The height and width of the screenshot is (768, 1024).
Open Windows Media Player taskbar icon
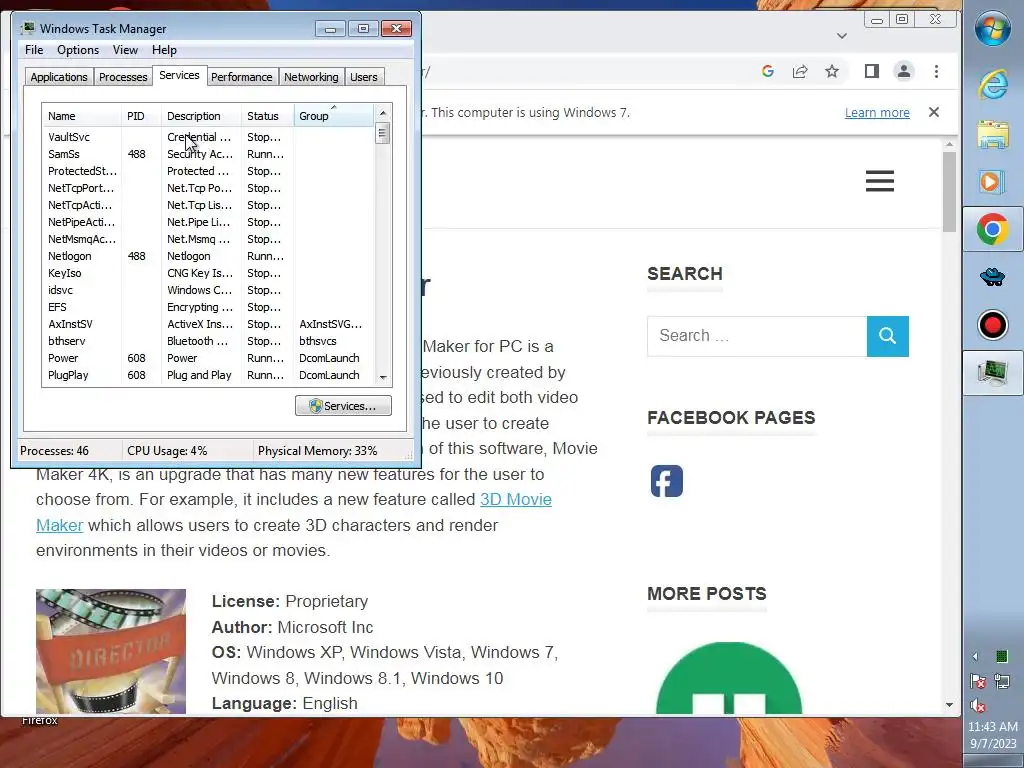pos(993,181)
